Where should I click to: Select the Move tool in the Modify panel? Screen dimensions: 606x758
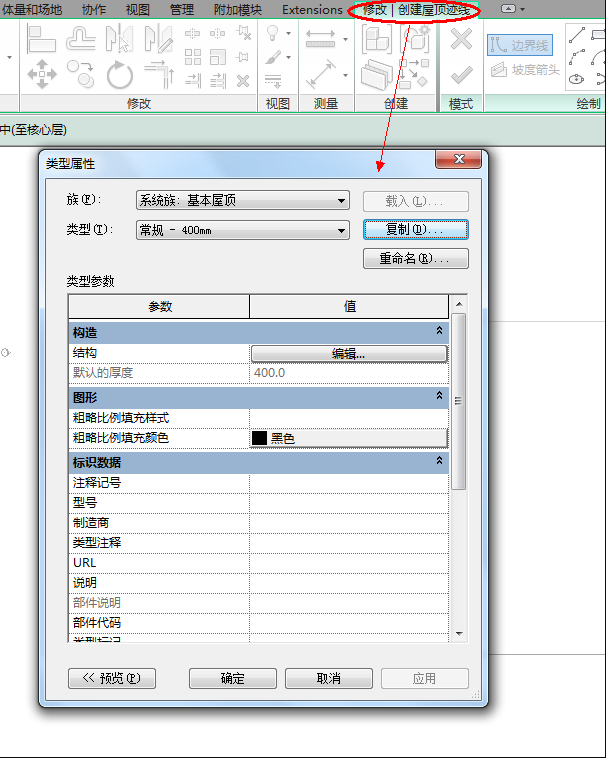41,73
